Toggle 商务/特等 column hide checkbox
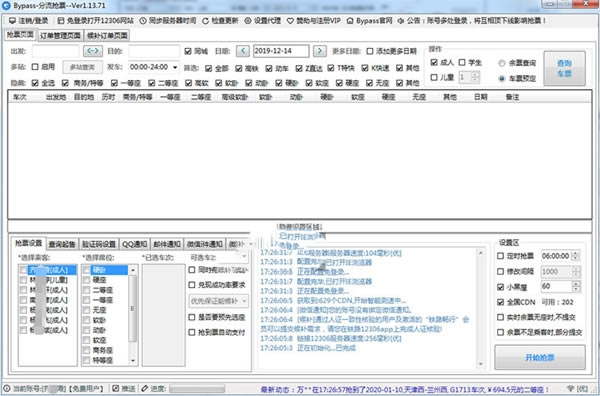The height and width of the screenshot is (396, 600). (x=65, y=83)
